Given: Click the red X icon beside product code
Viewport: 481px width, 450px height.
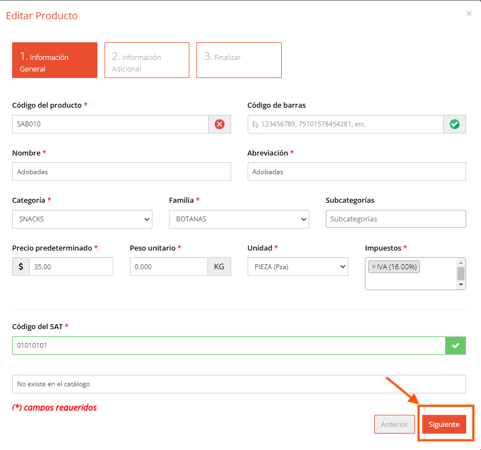Looking at the screenshot, I should coord(219,124).
